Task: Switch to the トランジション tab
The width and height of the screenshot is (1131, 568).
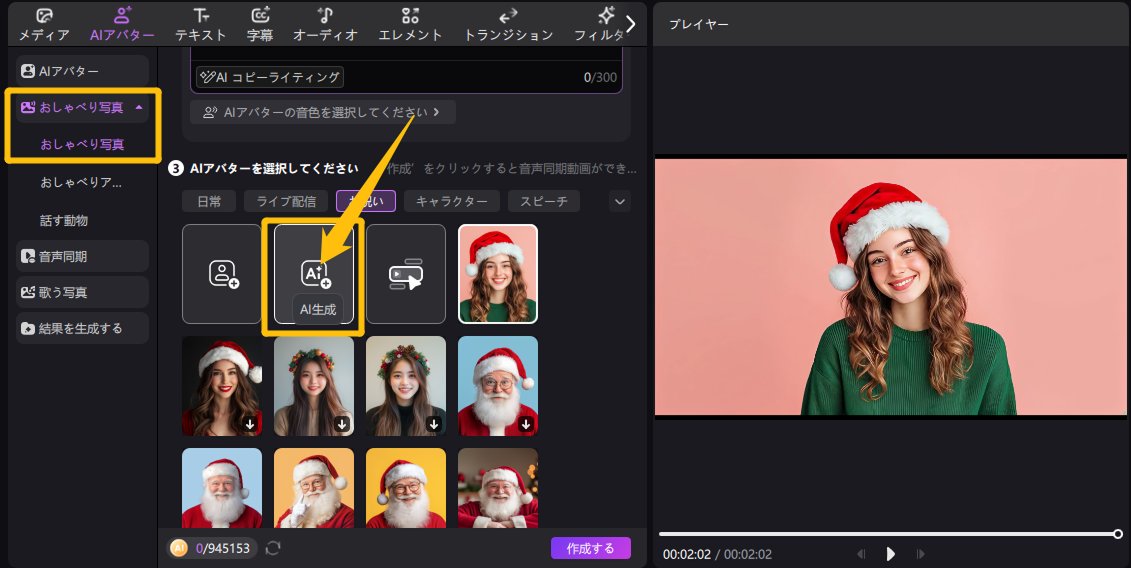Action: point(508,24)
